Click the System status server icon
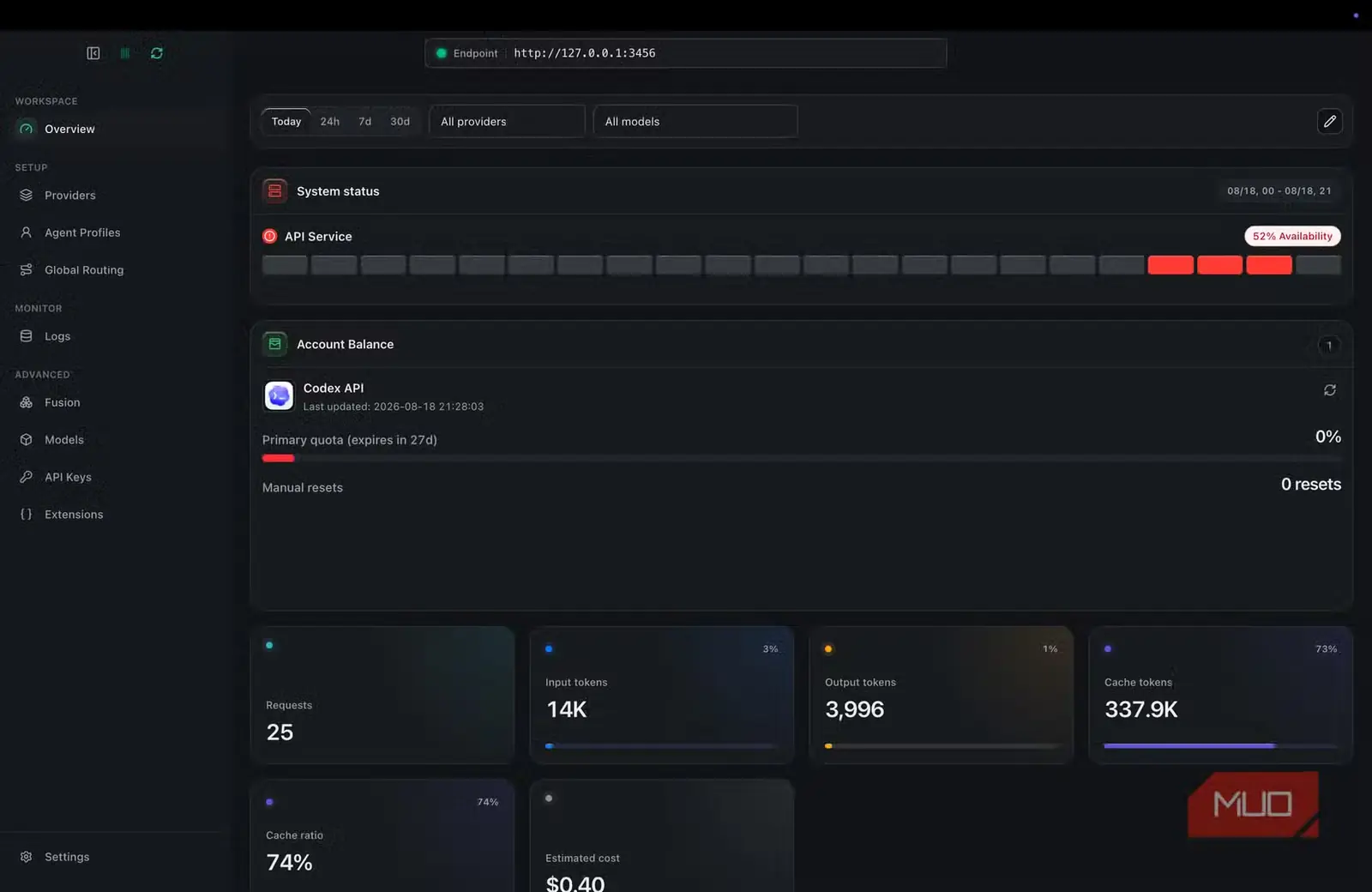This screenshot has height=892, width=1372. point(275,191)
